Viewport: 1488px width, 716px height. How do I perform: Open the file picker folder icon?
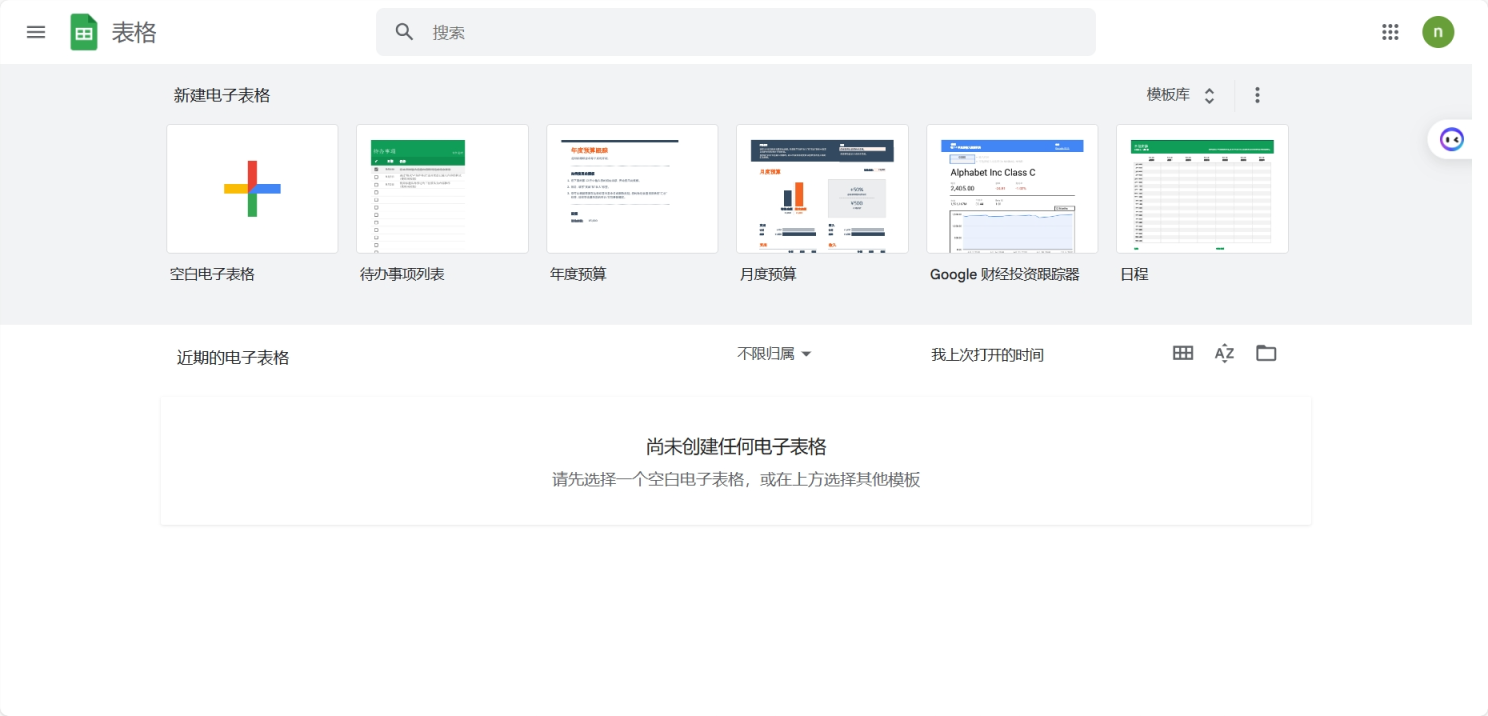(x=1265, y=353)
